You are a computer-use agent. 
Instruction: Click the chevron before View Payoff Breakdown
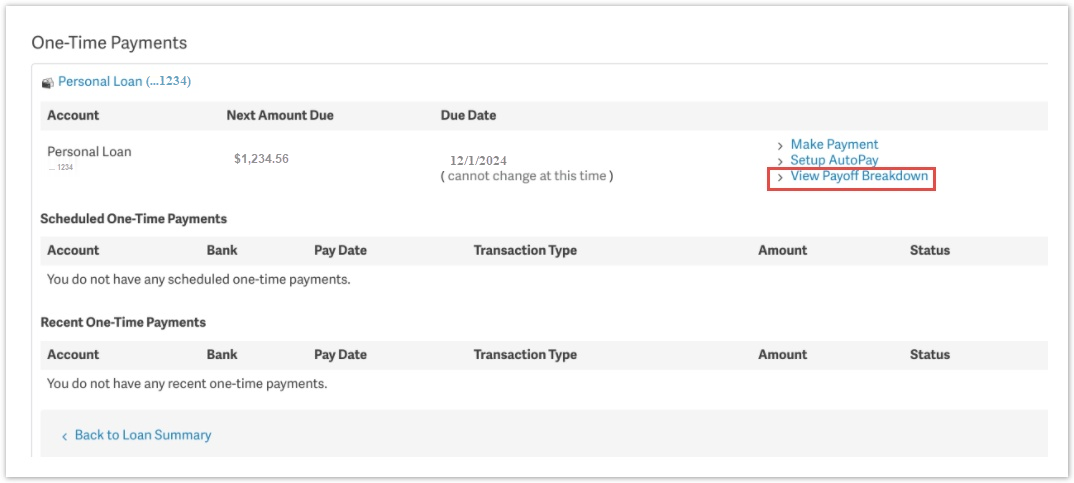coord(780,178)
